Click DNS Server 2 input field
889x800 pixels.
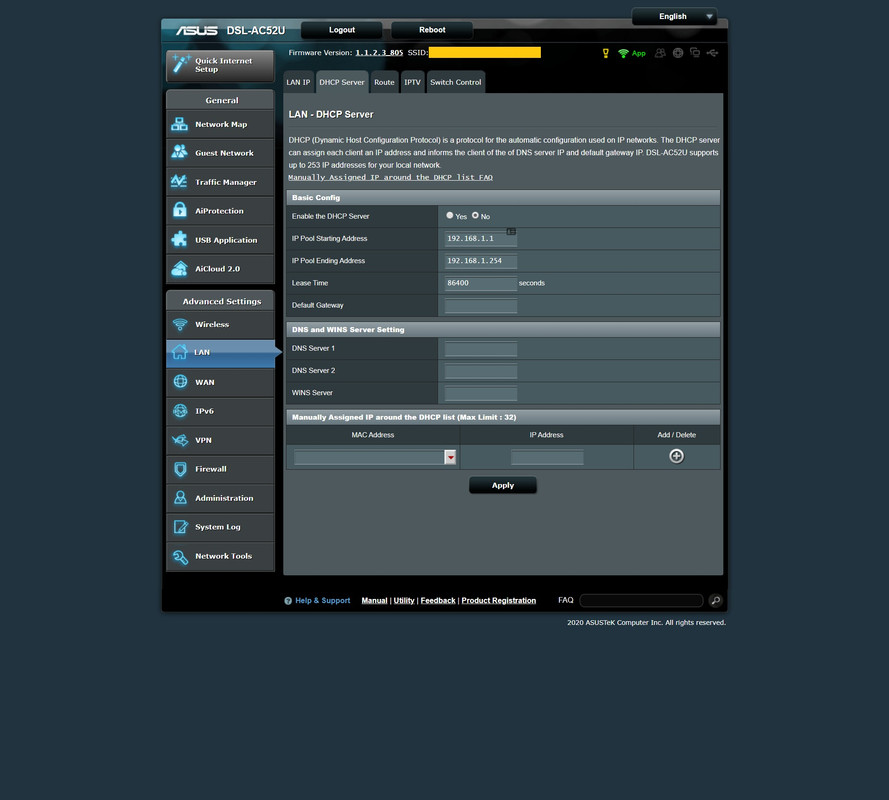click(x=481, y=371)
